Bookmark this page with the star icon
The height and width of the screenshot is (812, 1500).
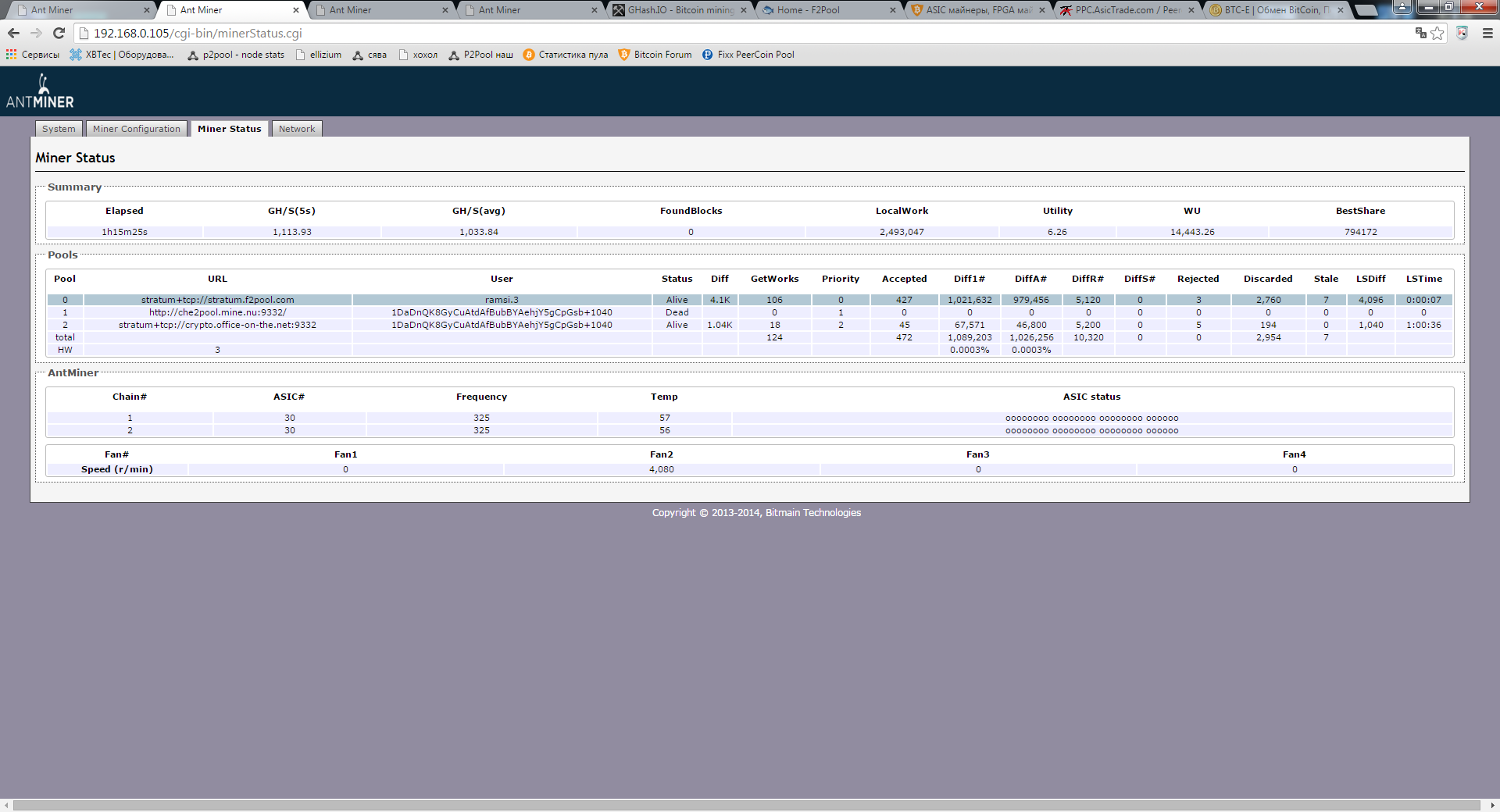point(1437,33)
